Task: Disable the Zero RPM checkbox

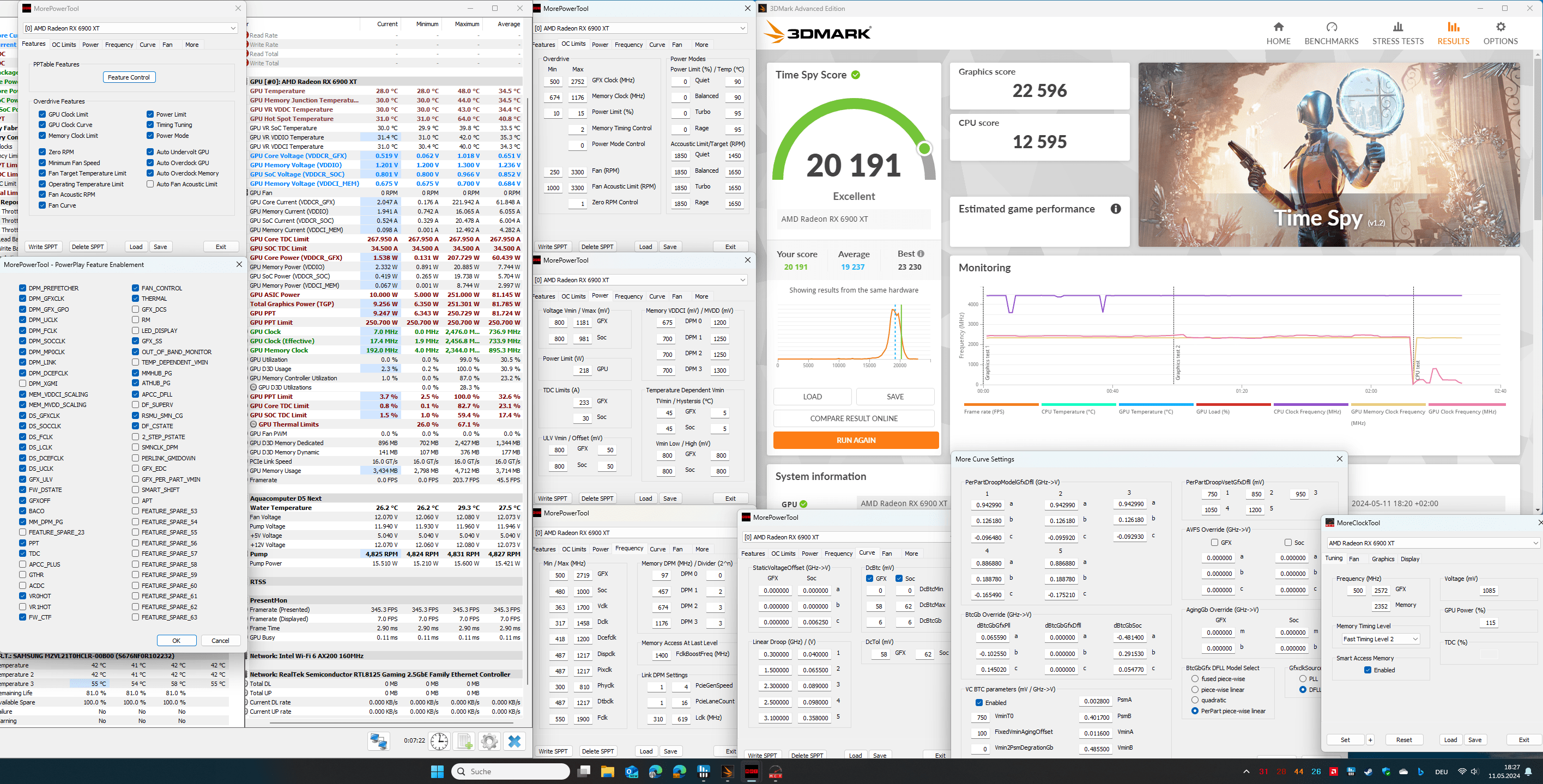Action: coord(43,152)
